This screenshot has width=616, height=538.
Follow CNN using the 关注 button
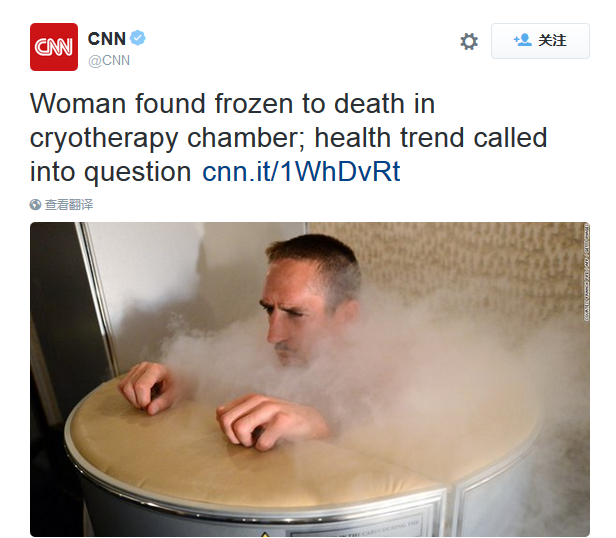(x=540, y=41)
